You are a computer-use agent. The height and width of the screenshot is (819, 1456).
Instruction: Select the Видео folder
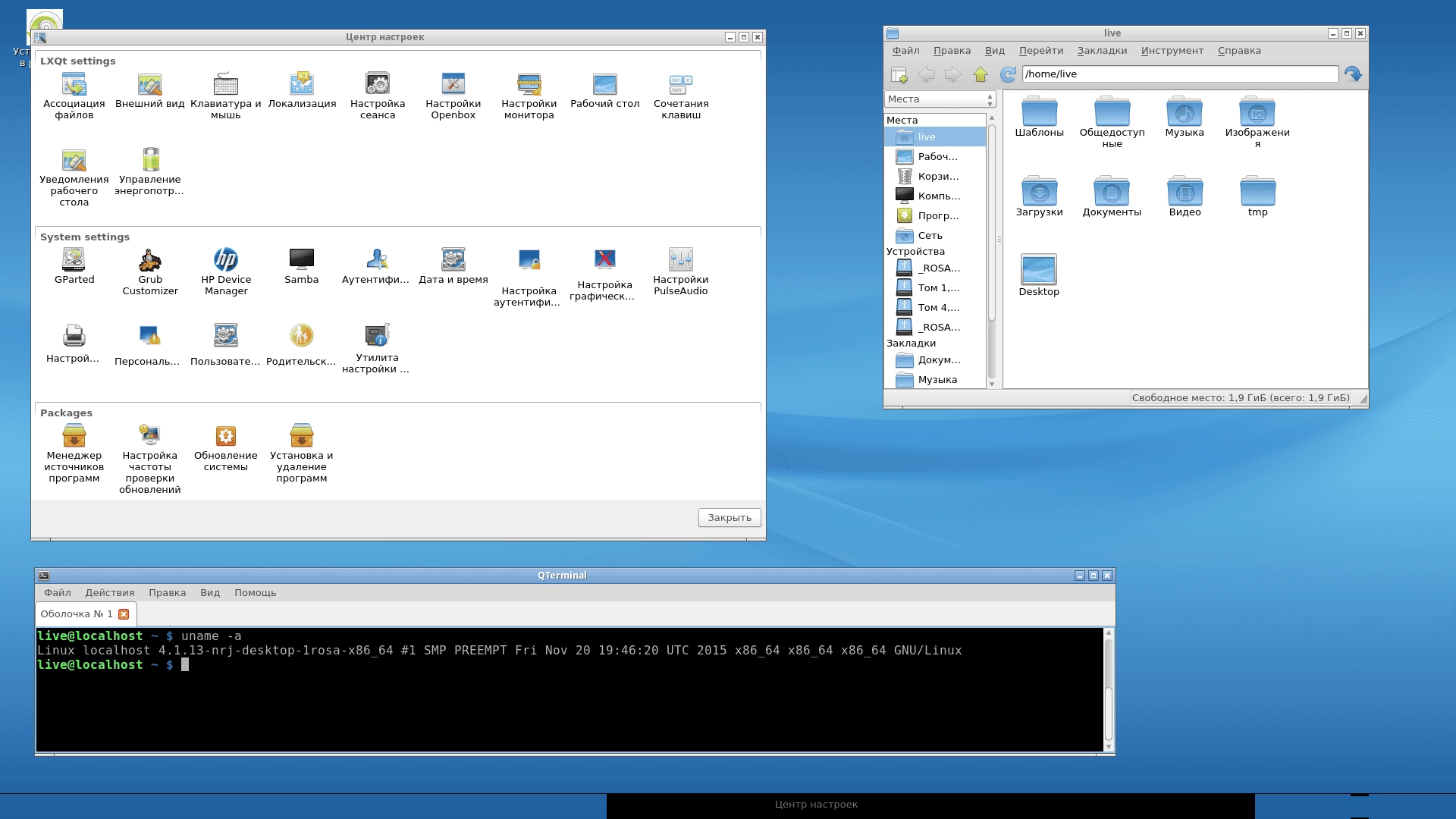[1185, 197]
